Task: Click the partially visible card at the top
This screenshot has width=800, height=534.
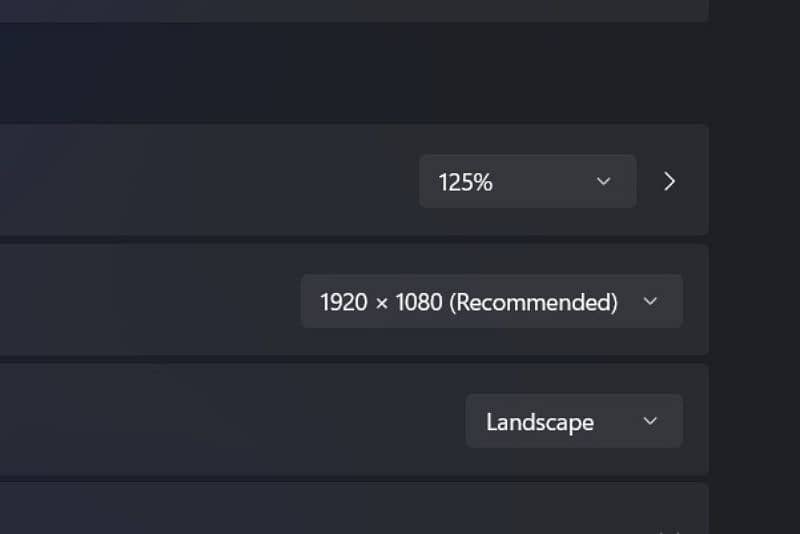Action: pos(350,9)
